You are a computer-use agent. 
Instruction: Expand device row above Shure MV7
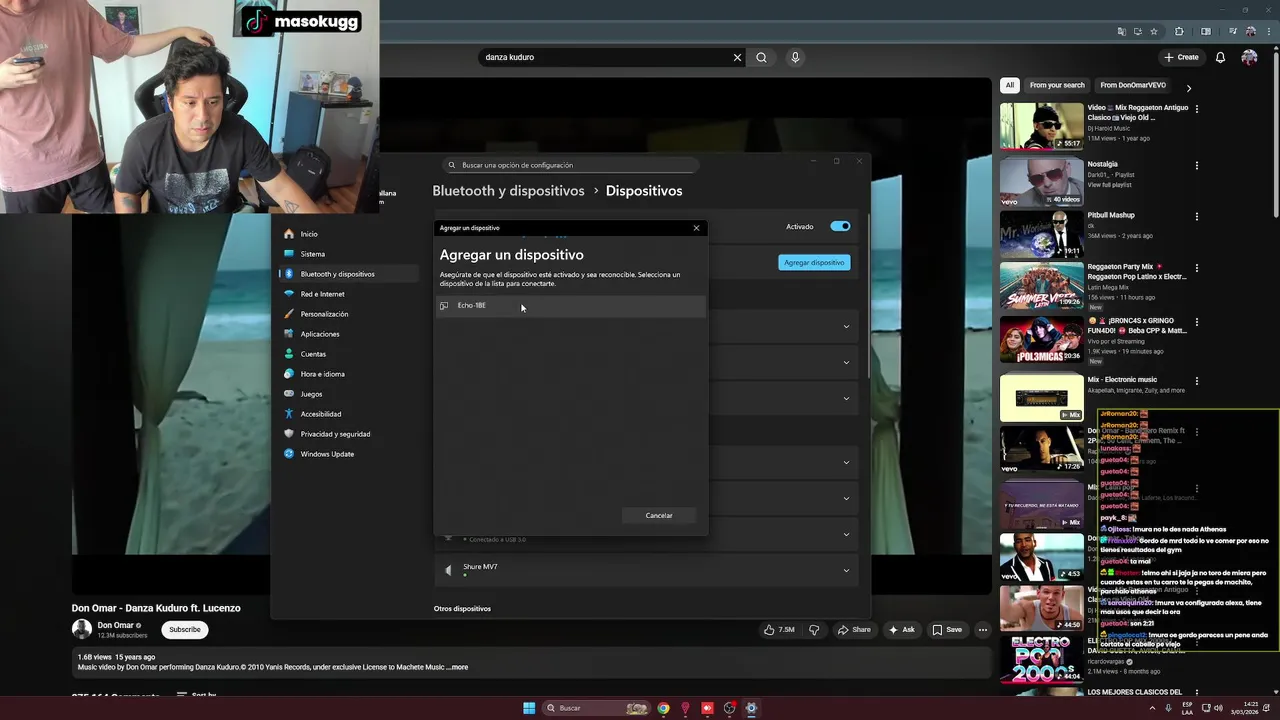846,534
